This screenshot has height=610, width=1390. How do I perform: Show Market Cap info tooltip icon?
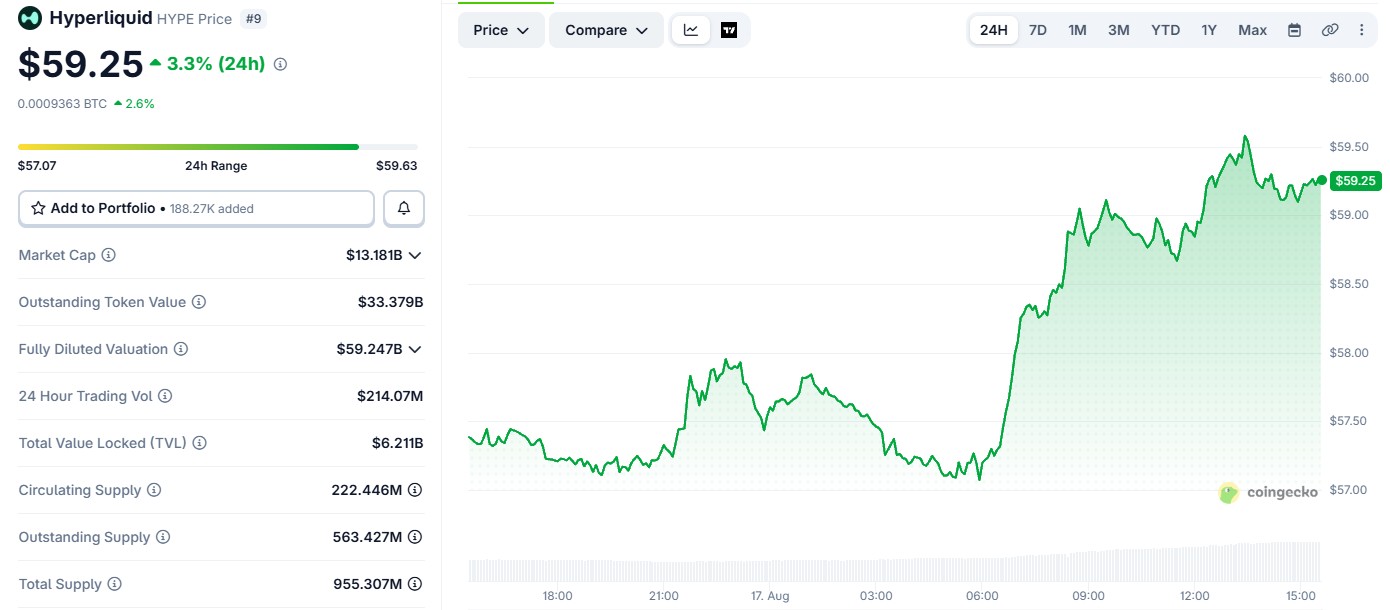coord(109,255)
